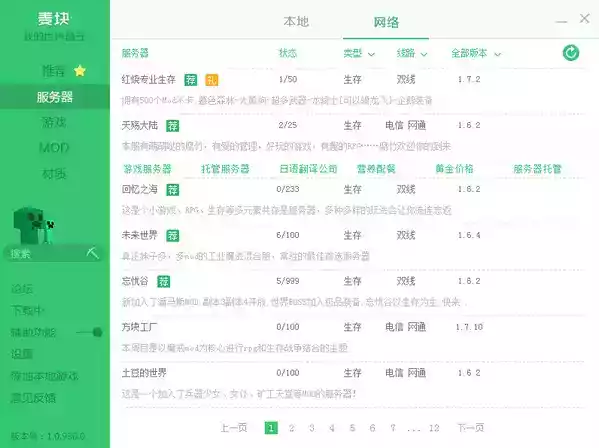Click the 服务器 column header
The image size is (599, 448).
[x=135, y=53]
